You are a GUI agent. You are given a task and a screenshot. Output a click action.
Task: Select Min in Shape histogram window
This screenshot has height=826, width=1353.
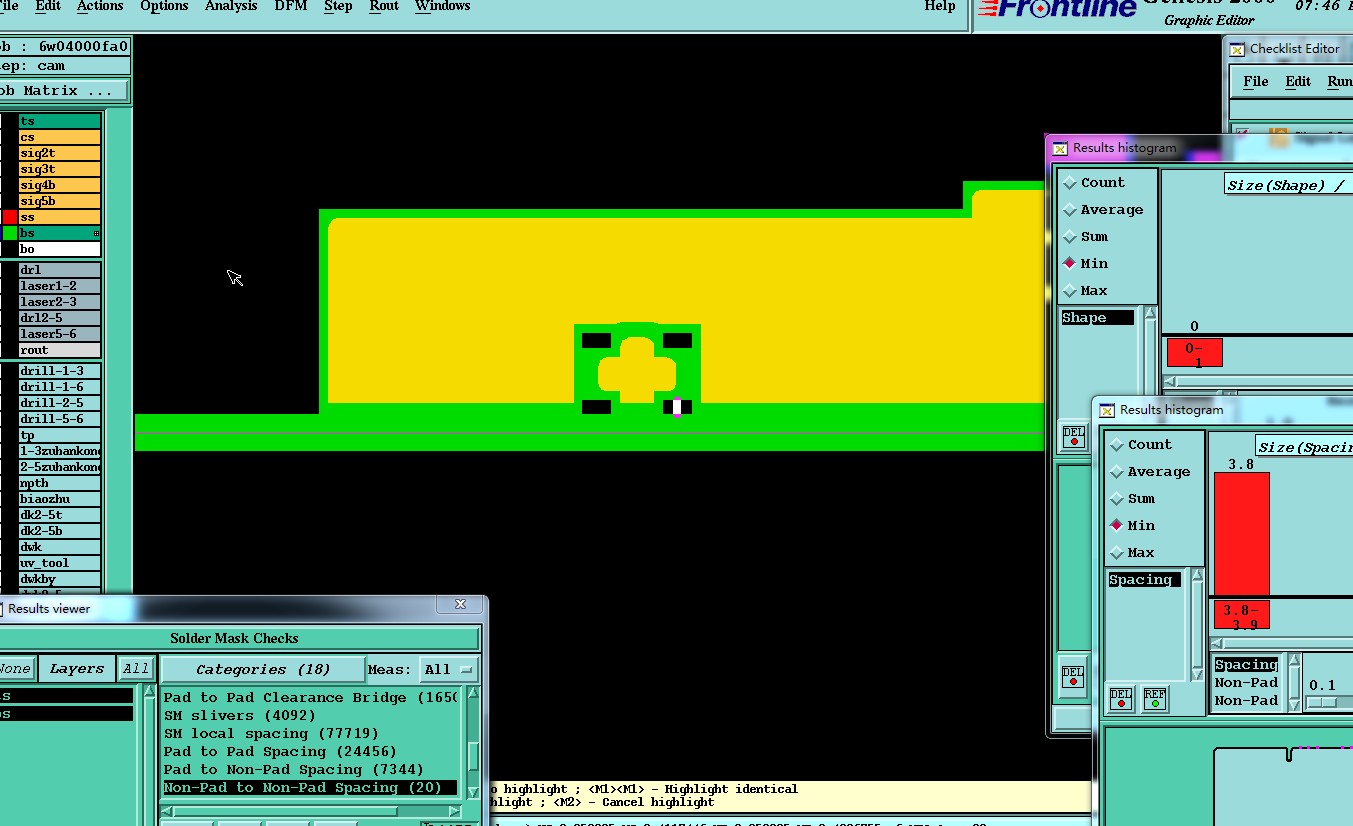(1085, 264)
